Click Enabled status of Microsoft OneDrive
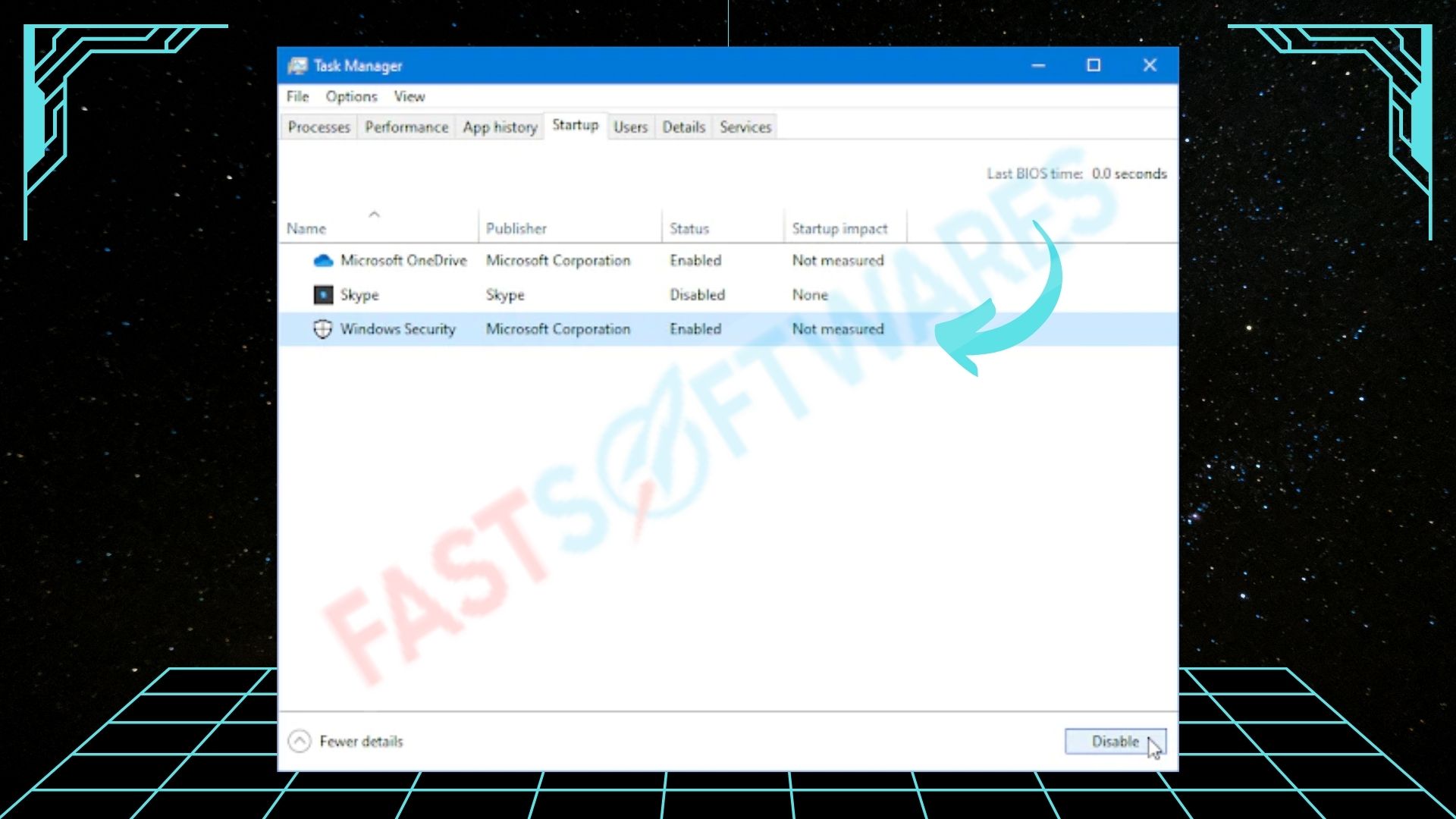The height and width of the screenshot is (819, 1456). coord(695,260)
